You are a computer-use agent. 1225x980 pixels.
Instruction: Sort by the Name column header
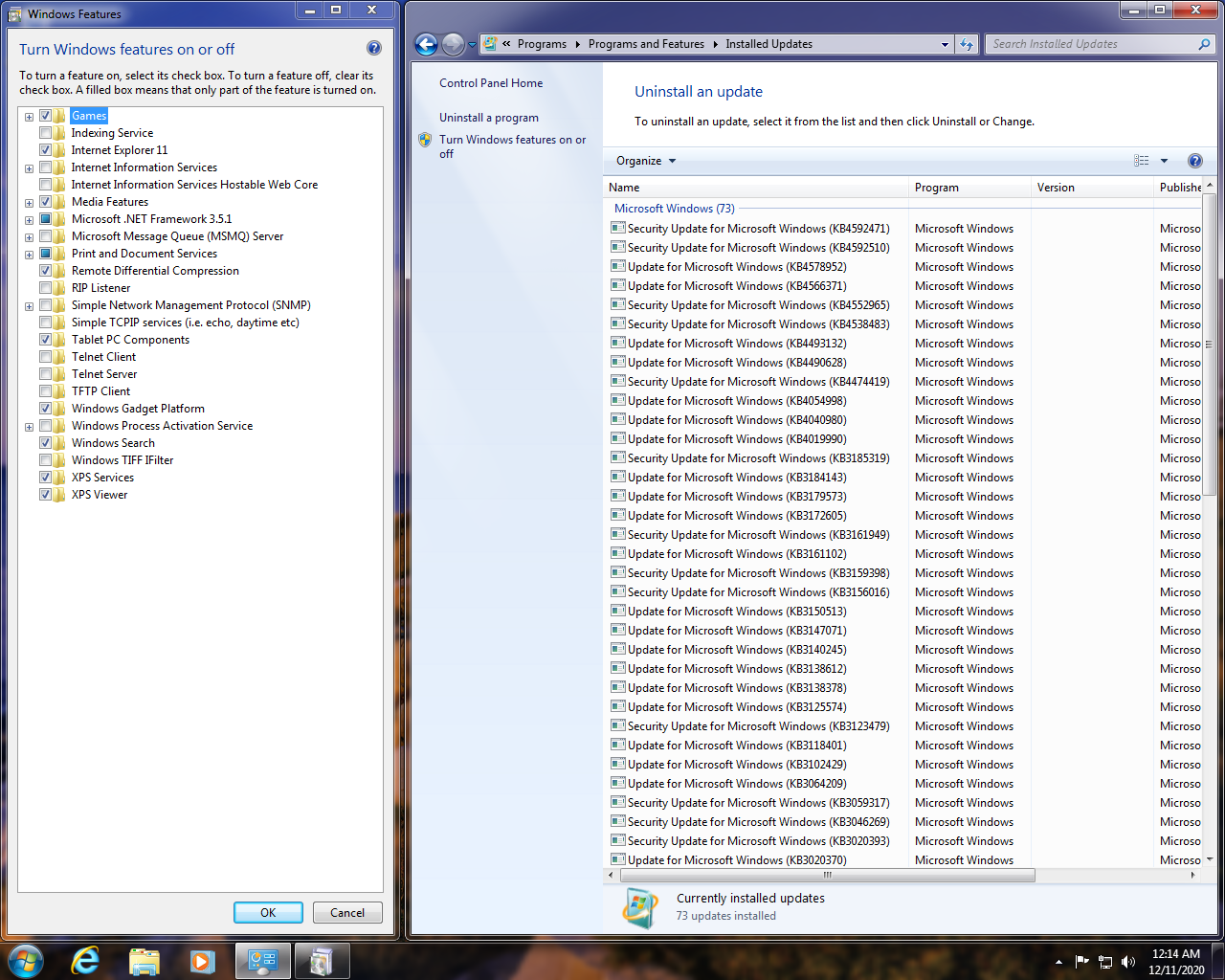point(756,188)
